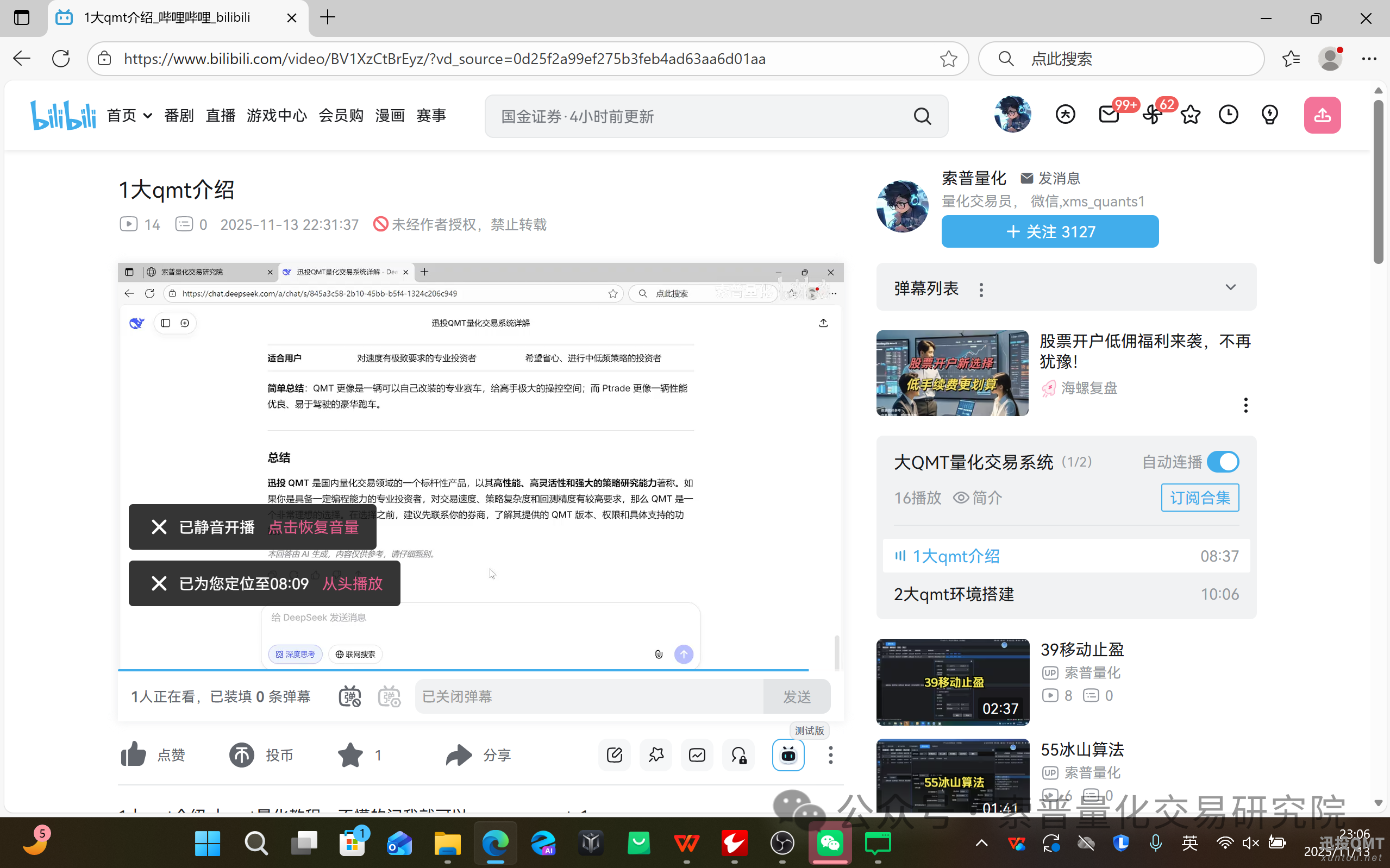Open the messages mail icon with 99+ badge

pos(1108,114)
